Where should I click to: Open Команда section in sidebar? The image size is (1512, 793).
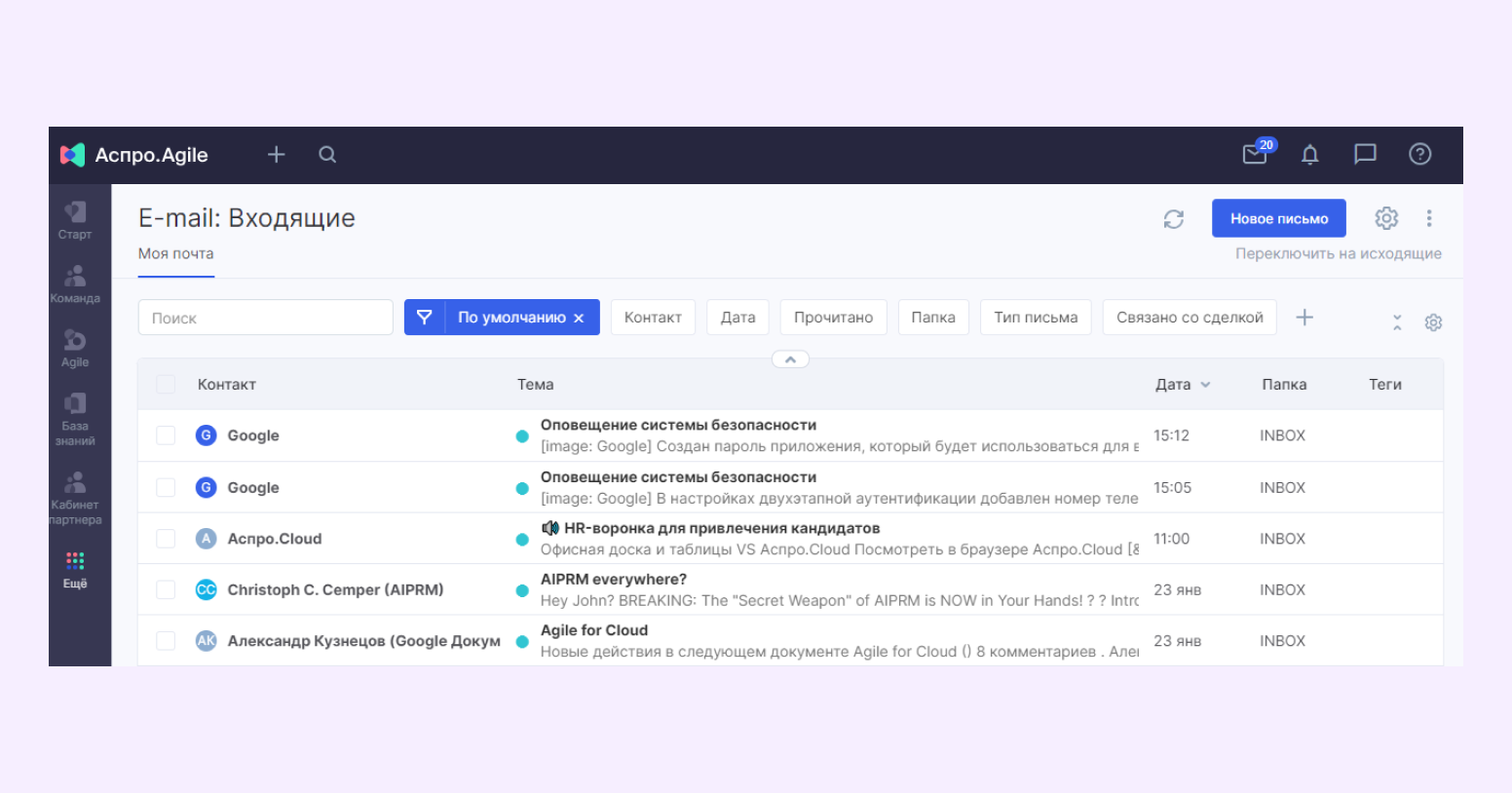click(x=75, y=283)
